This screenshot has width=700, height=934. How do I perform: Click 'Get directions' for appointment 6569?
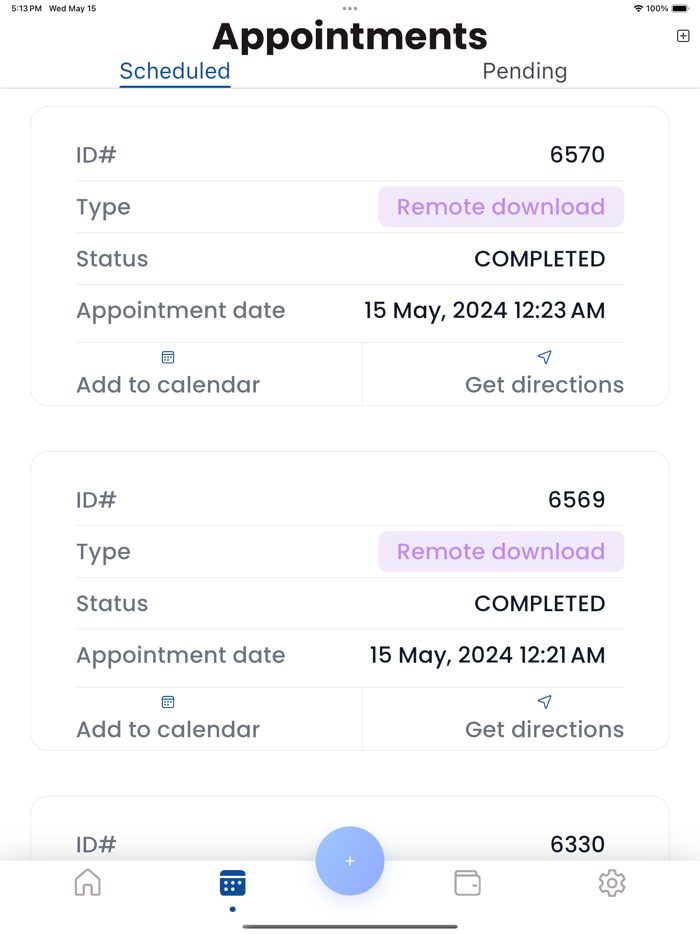[x=544, y=730]
